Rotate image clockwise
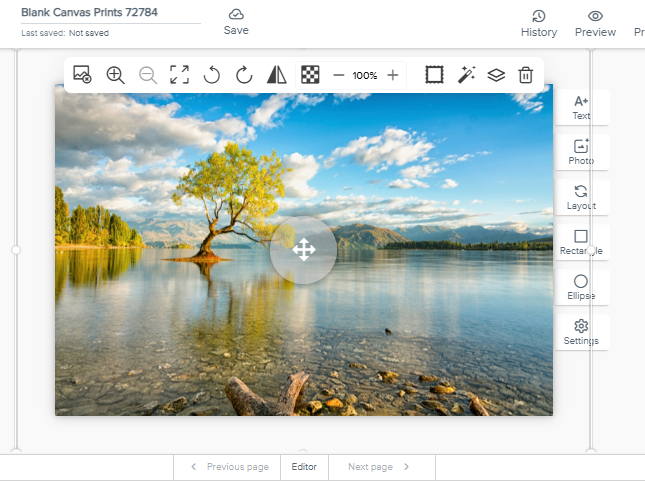 click(x=244, y=75)
